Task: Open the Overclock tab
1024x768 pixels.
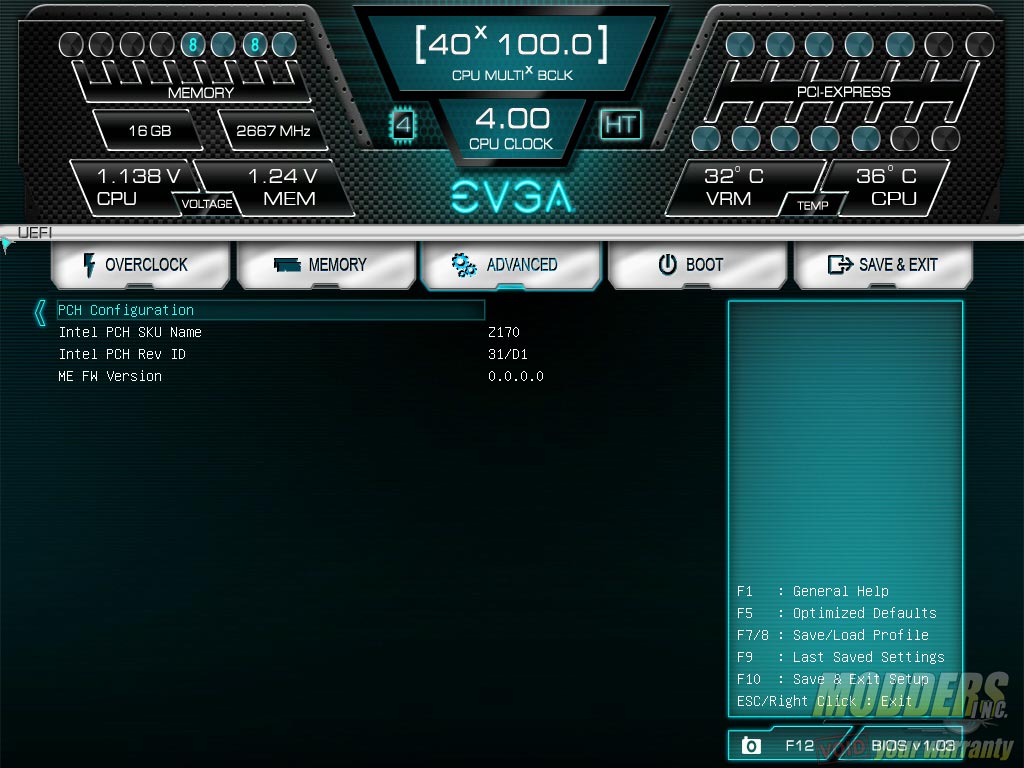Action: click(140, 265)
